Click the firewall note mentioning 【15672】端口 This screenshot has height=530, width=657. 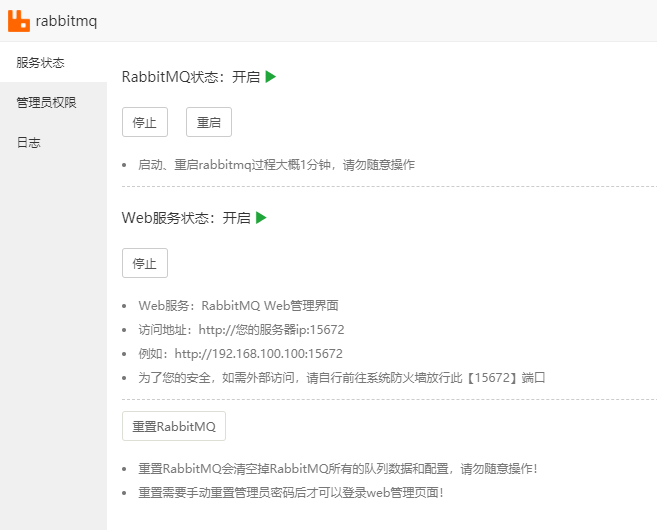pos(341,378)
